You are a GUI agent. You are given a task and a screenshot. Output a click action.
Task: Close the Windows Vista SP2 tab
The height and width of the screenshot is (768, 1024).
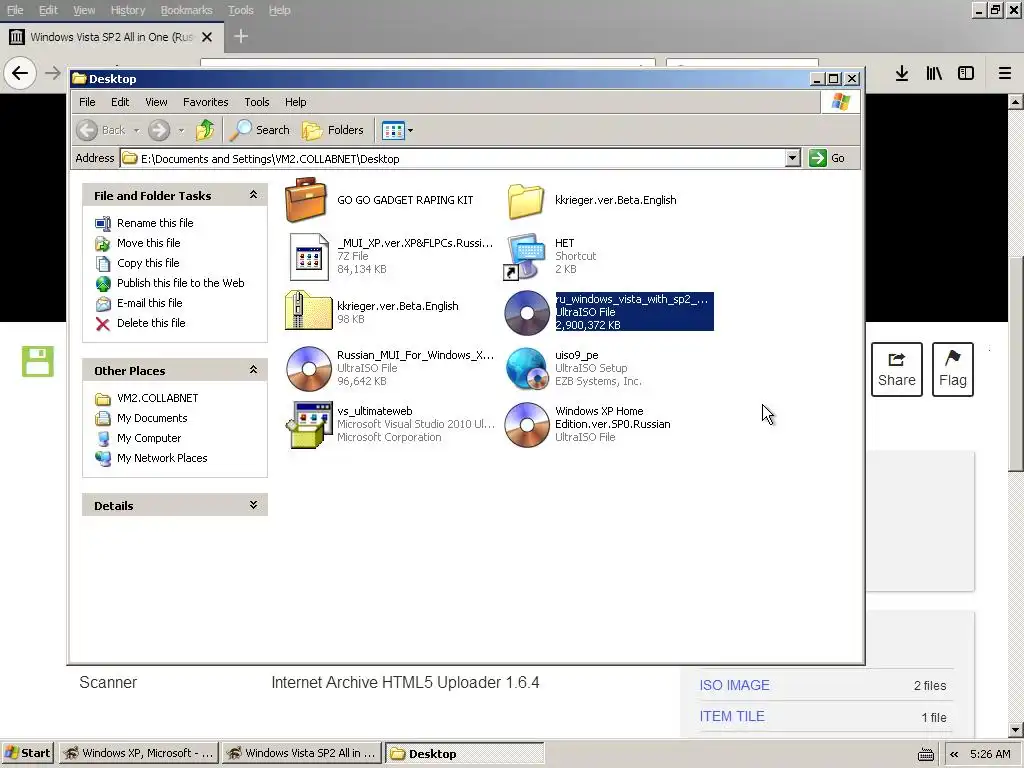click(207, 37)
